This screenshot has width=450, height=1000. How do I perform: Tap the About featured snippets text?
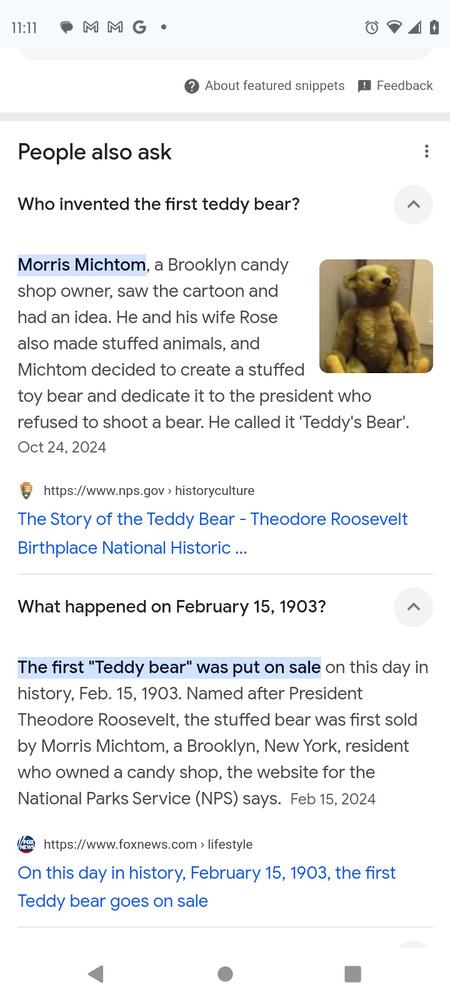[275, 86]
